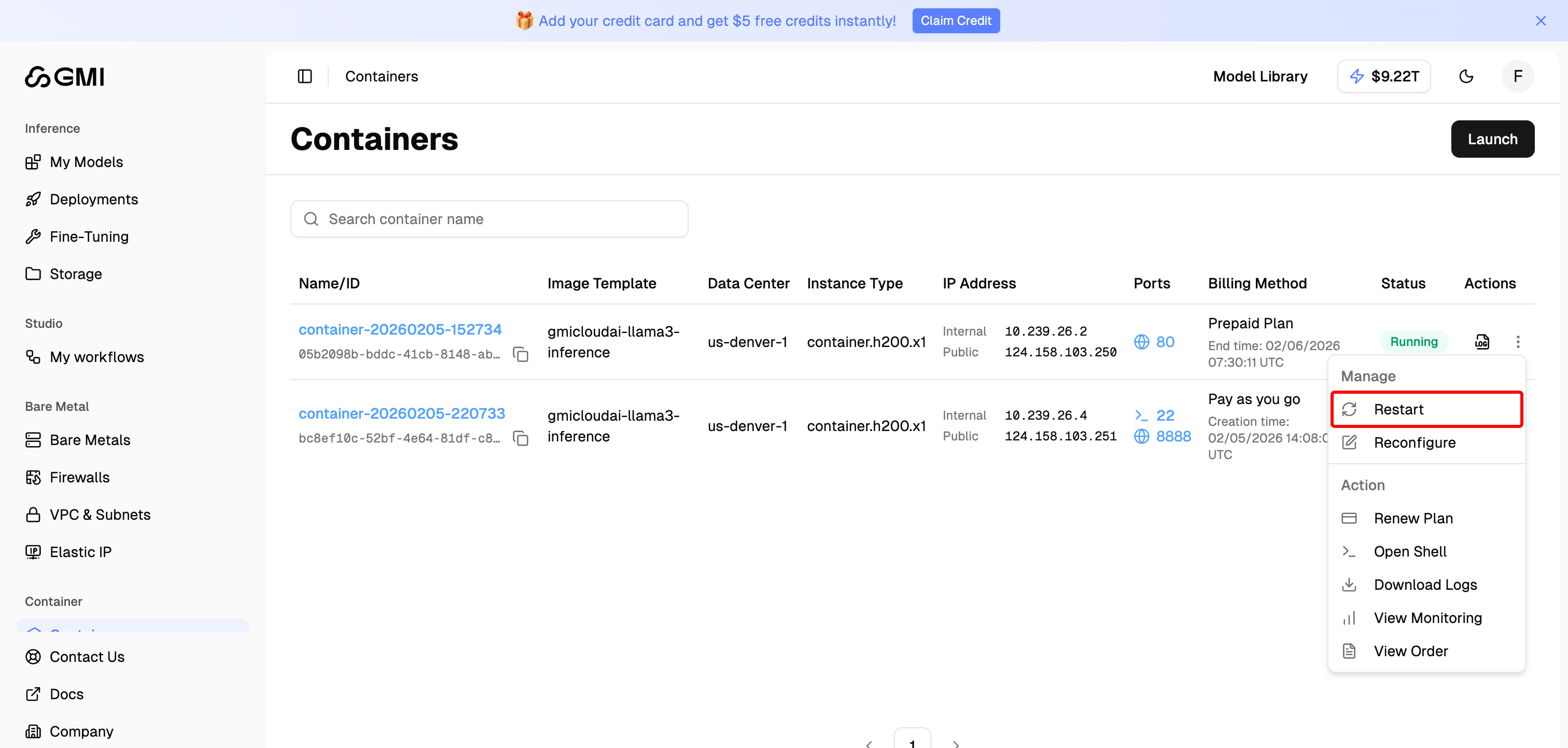
Task: Toggle the sidebar collapse icon
Action: [x=304, y=76]
